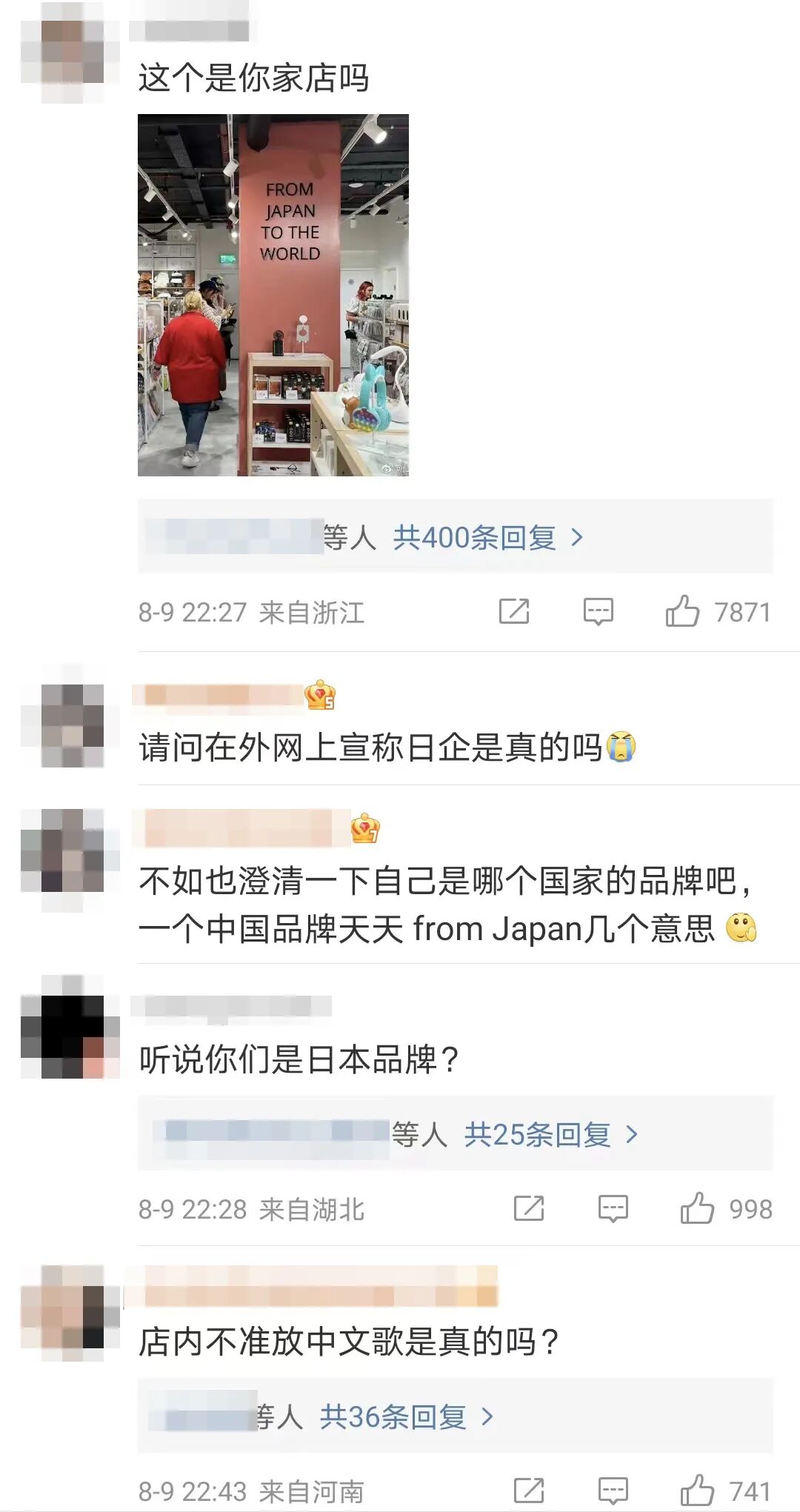Reply to the 8-9 22:43 Henan comment
The height and width of the screenshot is (1512, 800).
pos(613,1491)
